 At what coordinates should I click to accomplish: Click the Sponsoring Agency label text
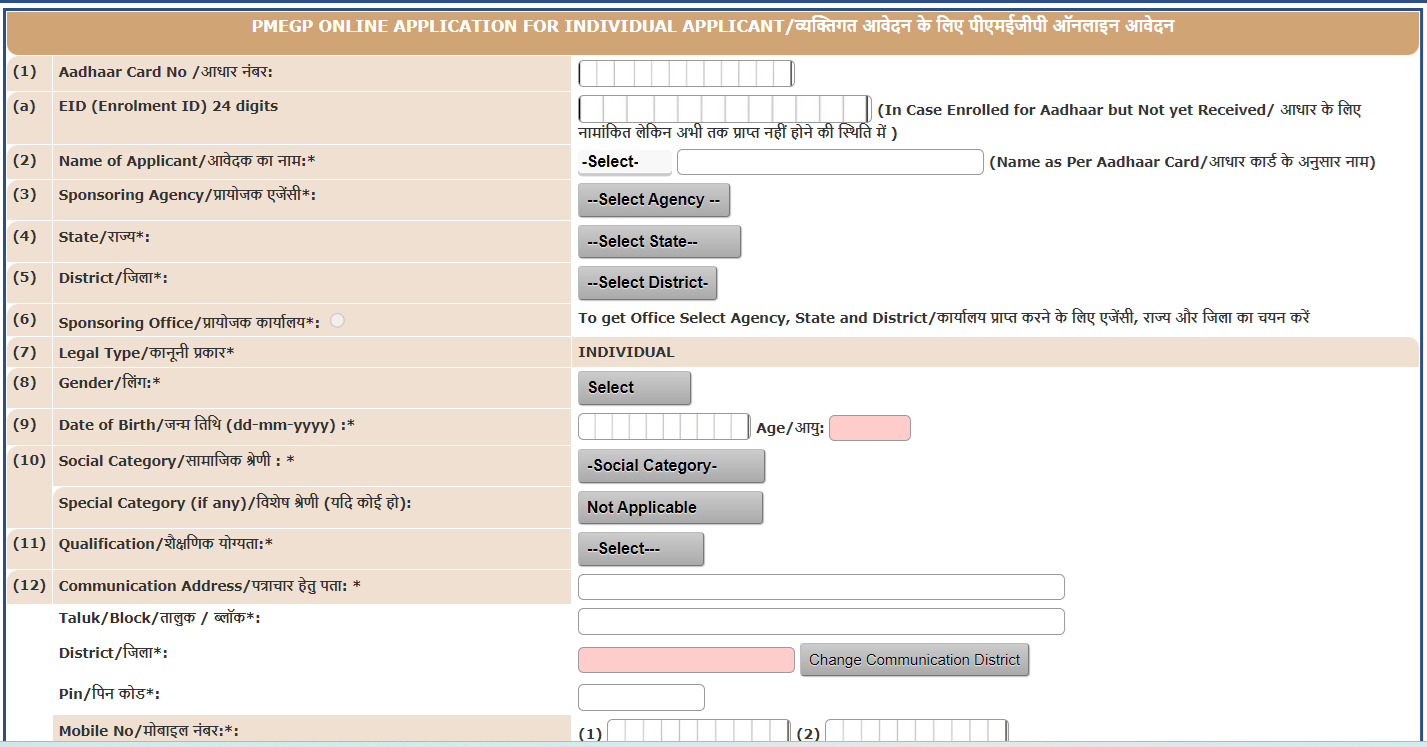[x=188, y=195]
